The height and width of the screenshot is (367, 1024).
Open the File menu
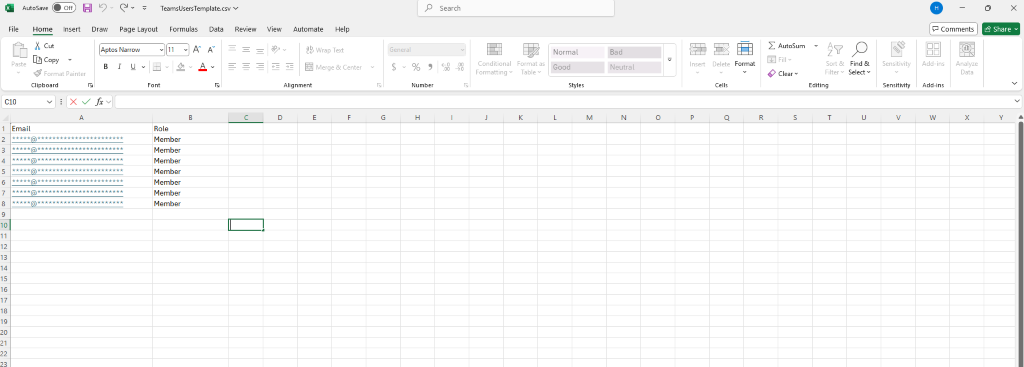[x=14, y=29]
